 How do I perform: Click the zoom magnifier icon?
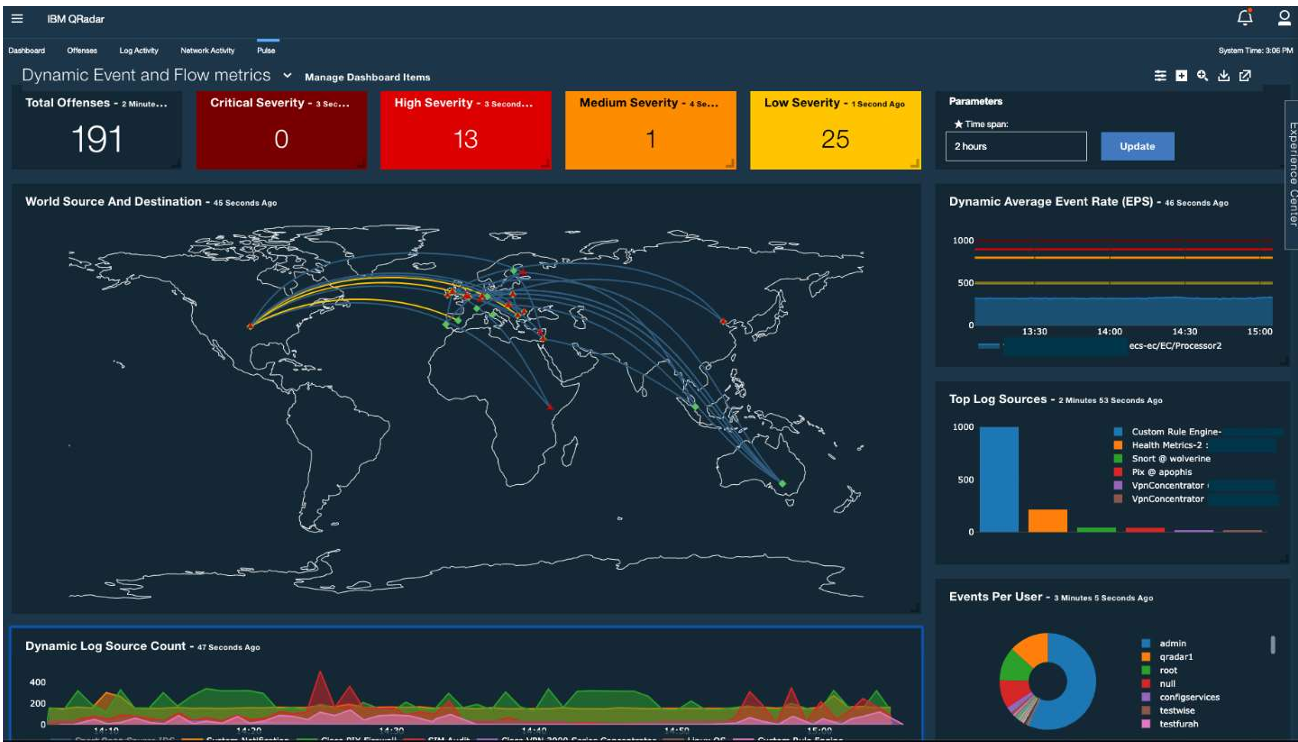tap(1202, 76)
